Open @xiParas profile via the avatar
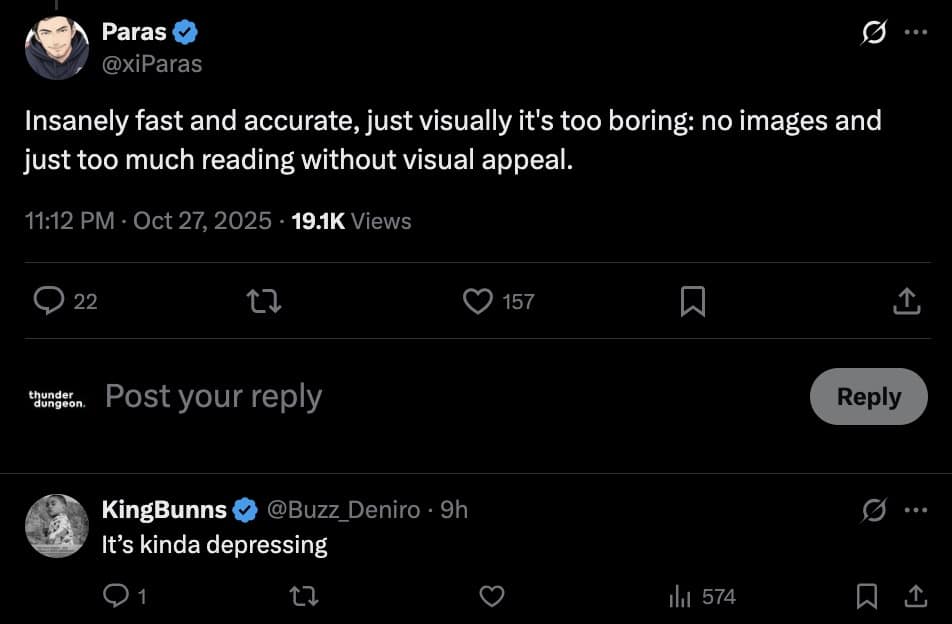 55,47
